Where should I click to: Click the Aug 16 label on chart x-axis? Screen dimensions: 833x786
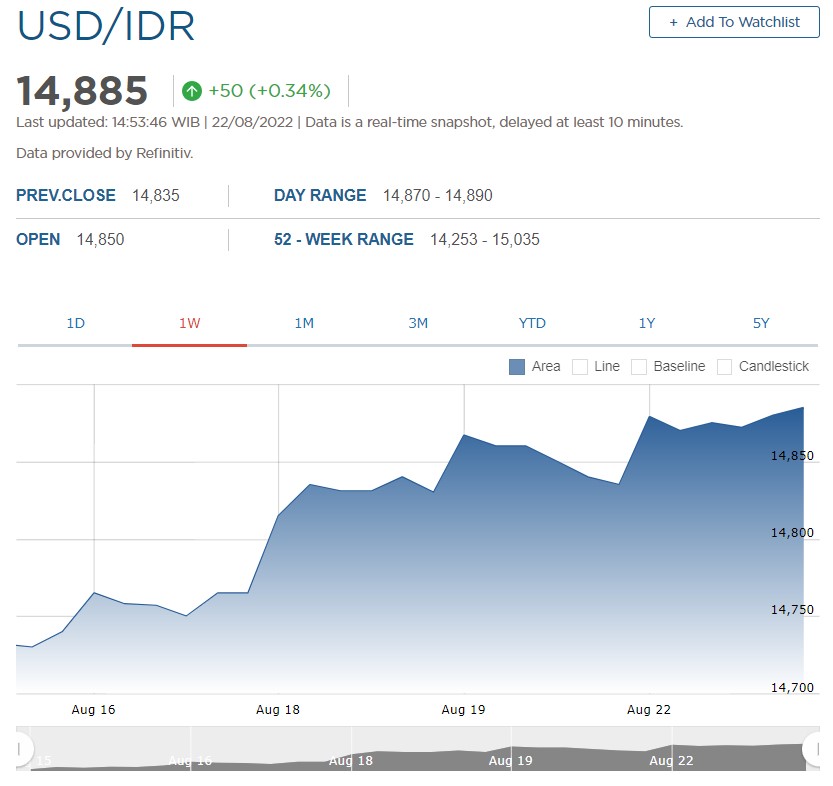coord(93,710)
